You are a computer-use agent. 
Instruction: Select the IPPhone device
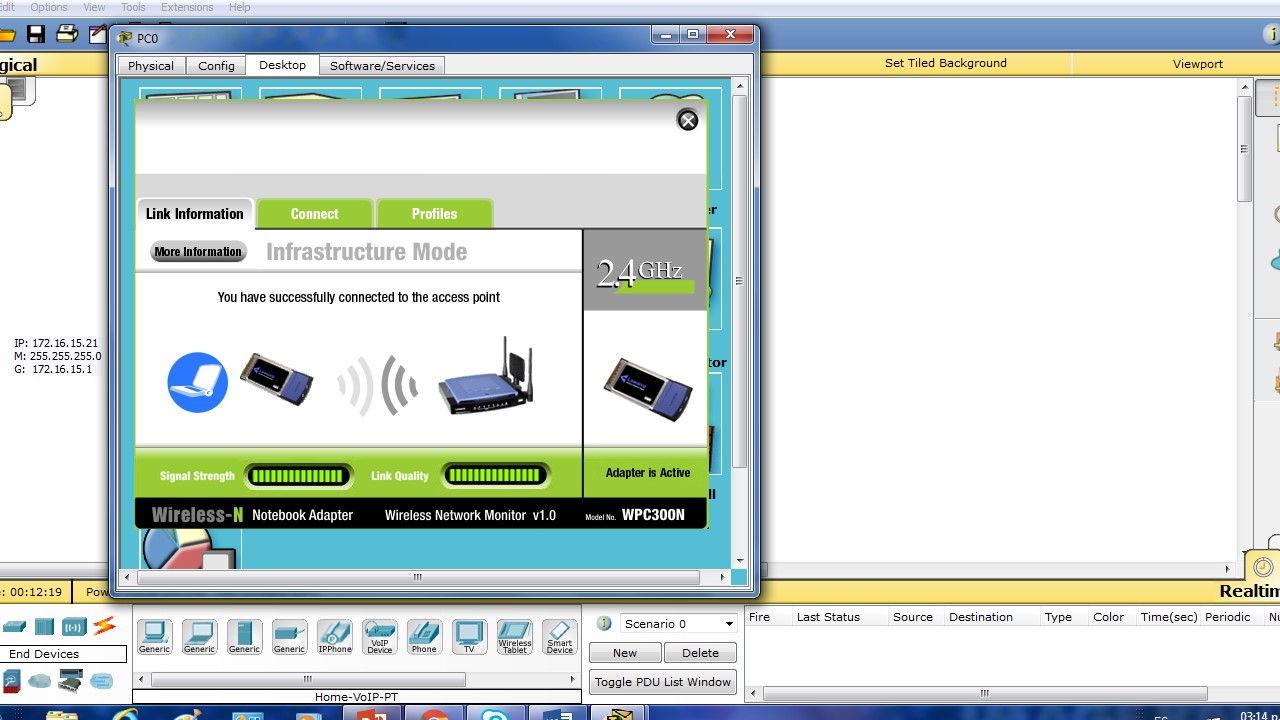point(335,637)
